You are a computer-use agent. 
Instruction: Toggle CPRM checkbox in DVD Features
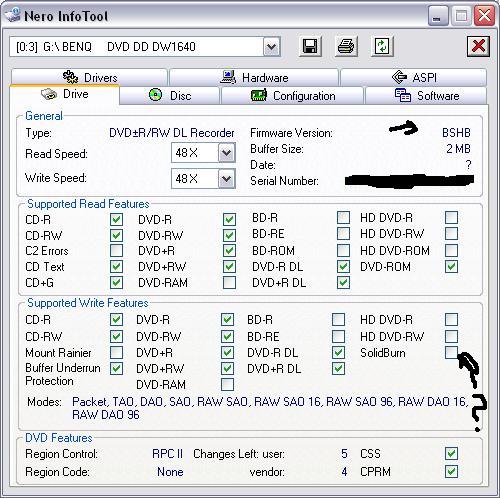[x=451, y=472]
